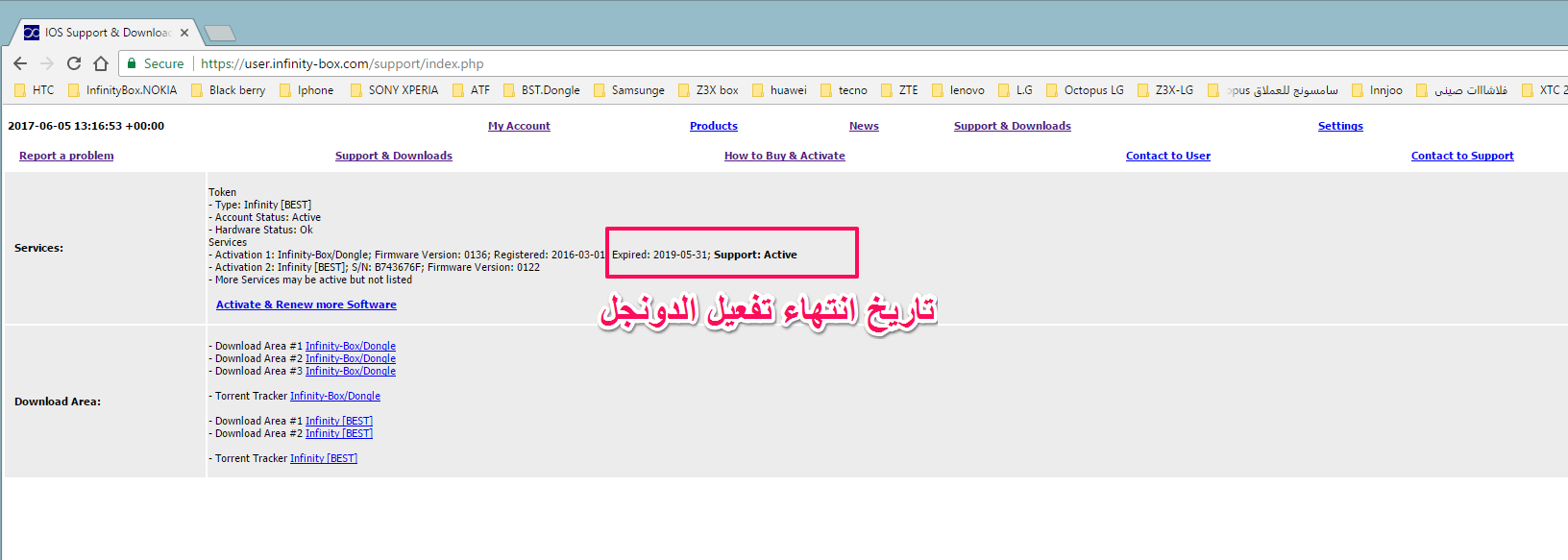Open the lenovo bookmark folder
This screenshot has width=1568, height=560.
[x=959, y=90]
